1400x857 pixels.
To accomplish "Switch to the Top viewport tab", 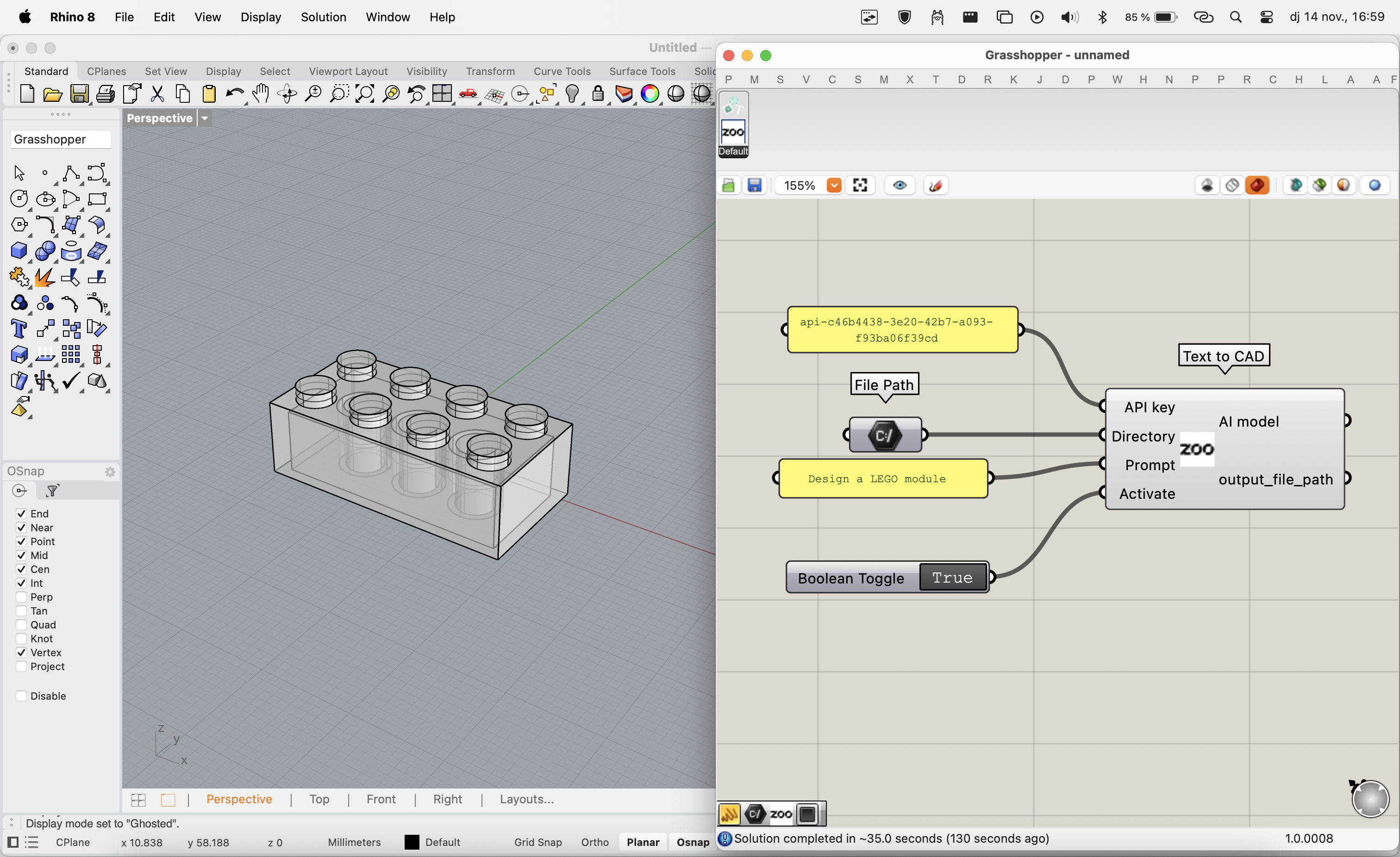I will [x=319, y=800].
